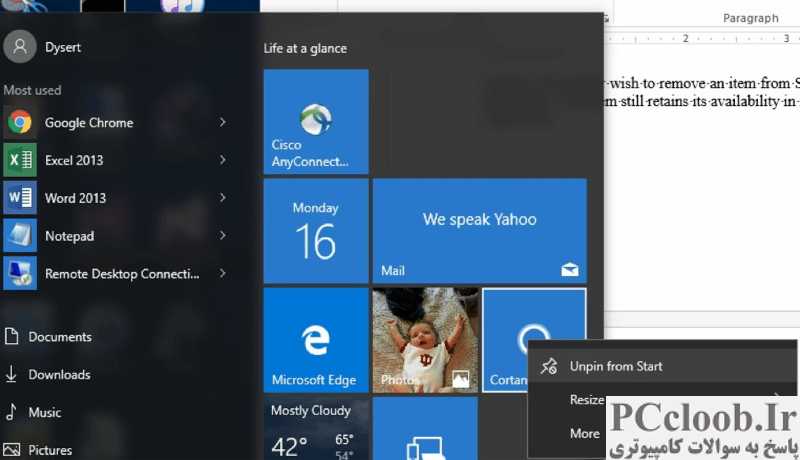Launch Excel 2013 from the list

pos(115,160)
